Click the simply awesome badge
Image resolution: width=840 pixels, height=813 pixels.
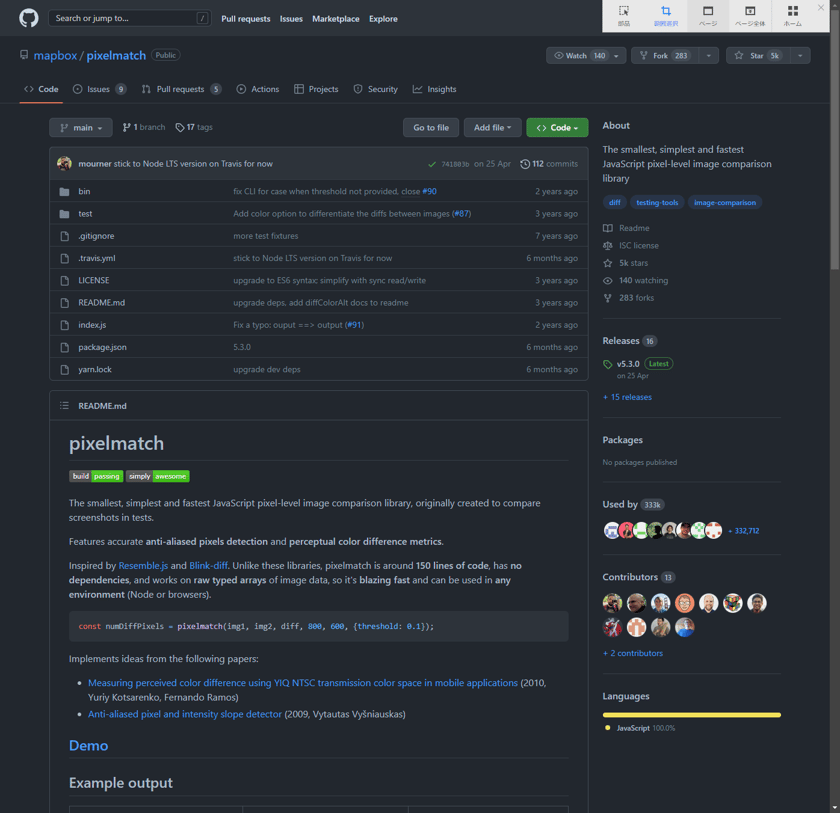click(158, 476)
